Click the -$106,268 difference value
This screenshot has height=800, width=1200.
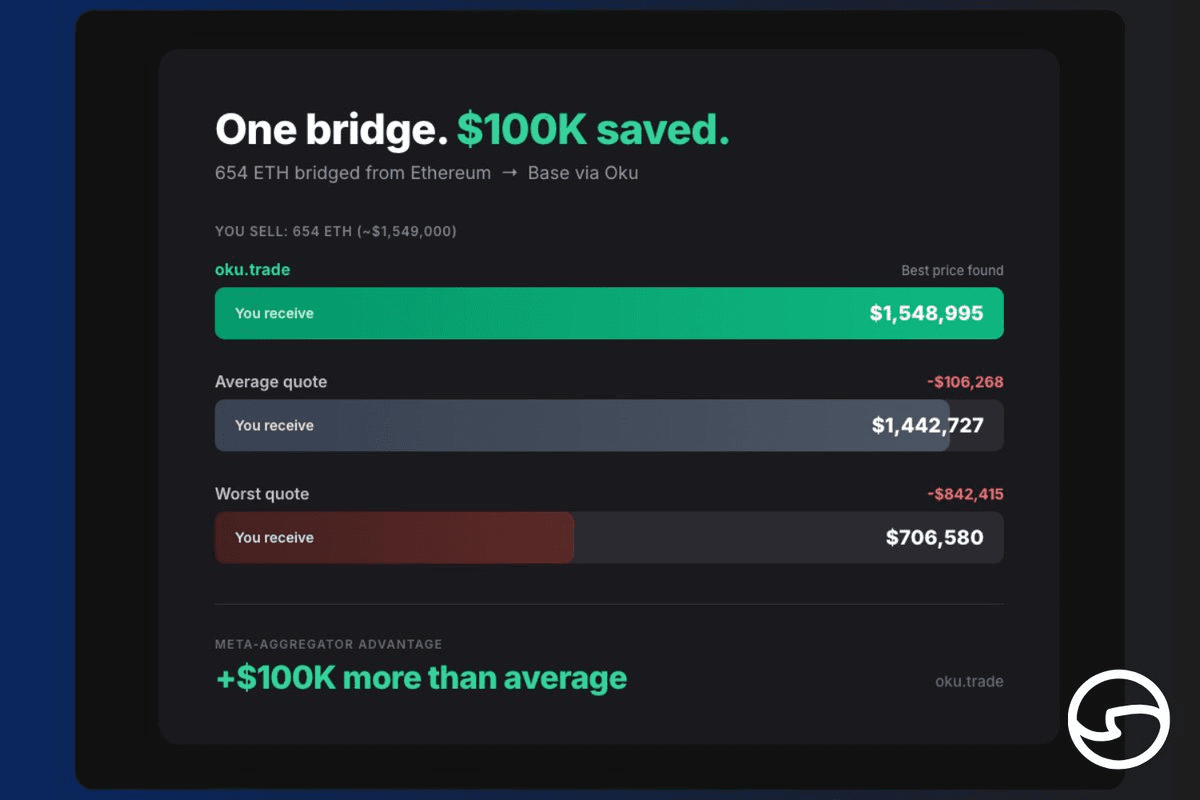(964, 382)
